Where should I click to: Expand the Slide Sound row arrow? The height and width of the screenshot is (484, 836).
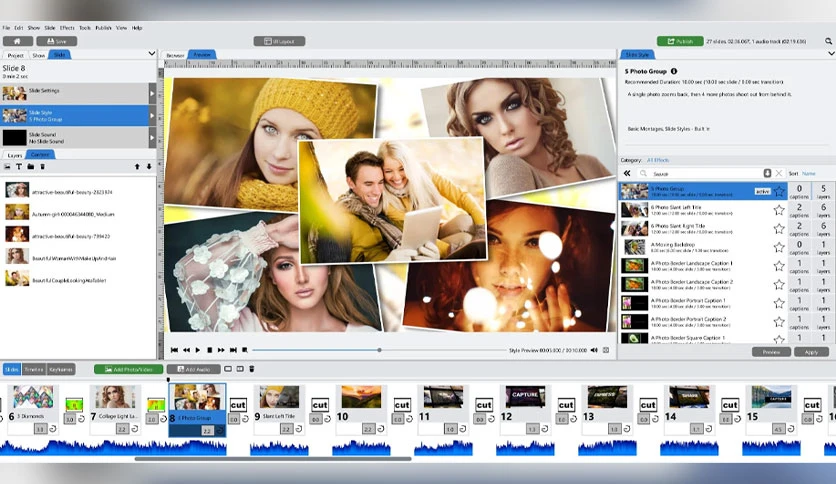click(152, 138)
